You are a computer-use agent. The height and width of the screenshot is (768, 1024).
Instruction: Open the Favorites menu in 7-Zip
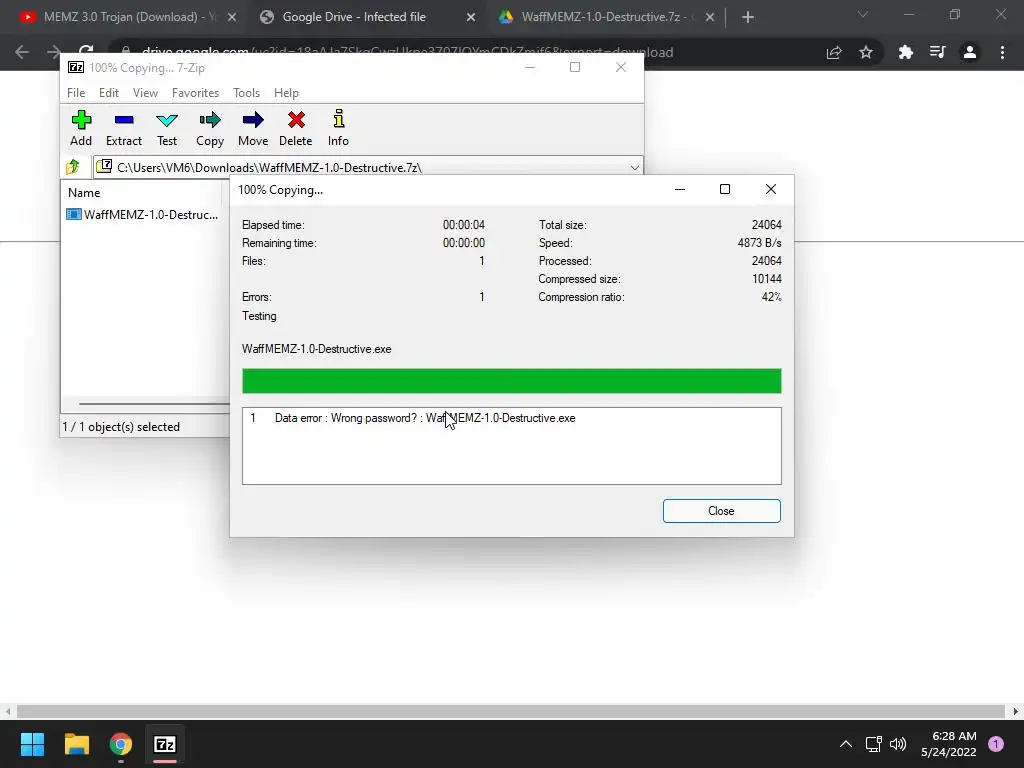[x=195, y=93]
